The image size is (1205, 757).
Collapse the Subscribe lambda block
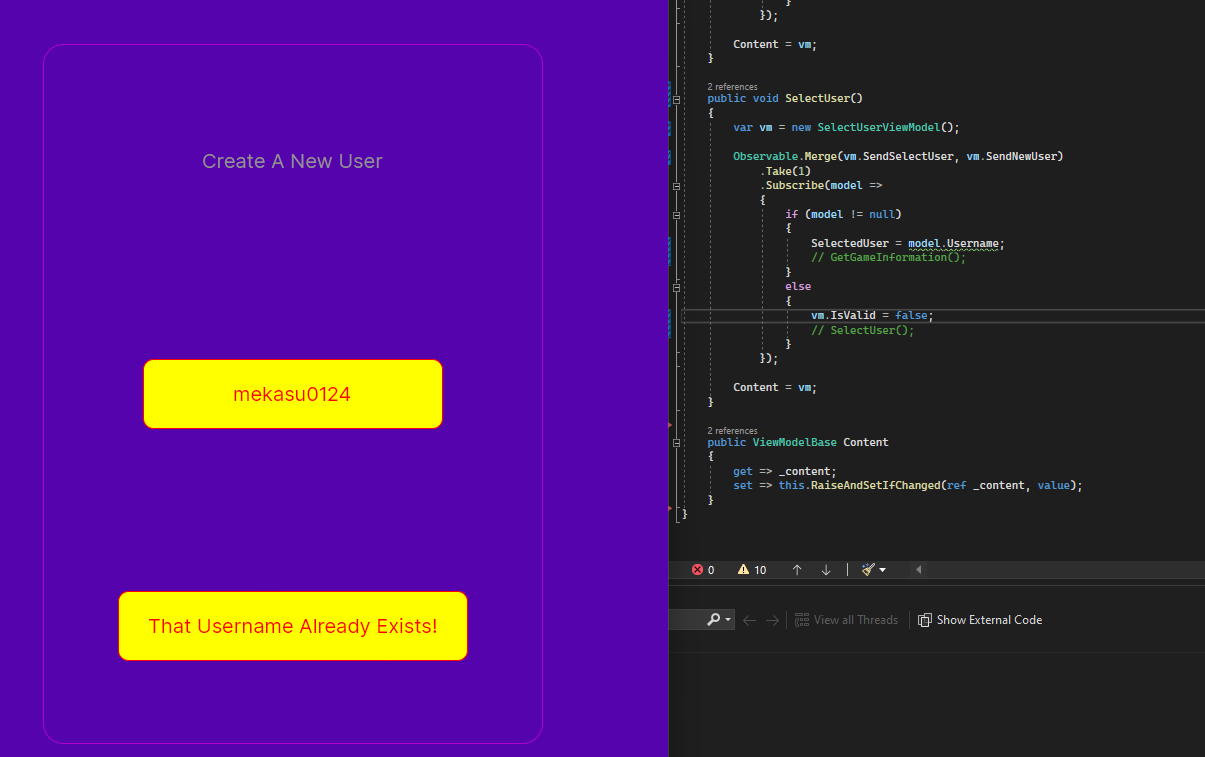point(677,186)
